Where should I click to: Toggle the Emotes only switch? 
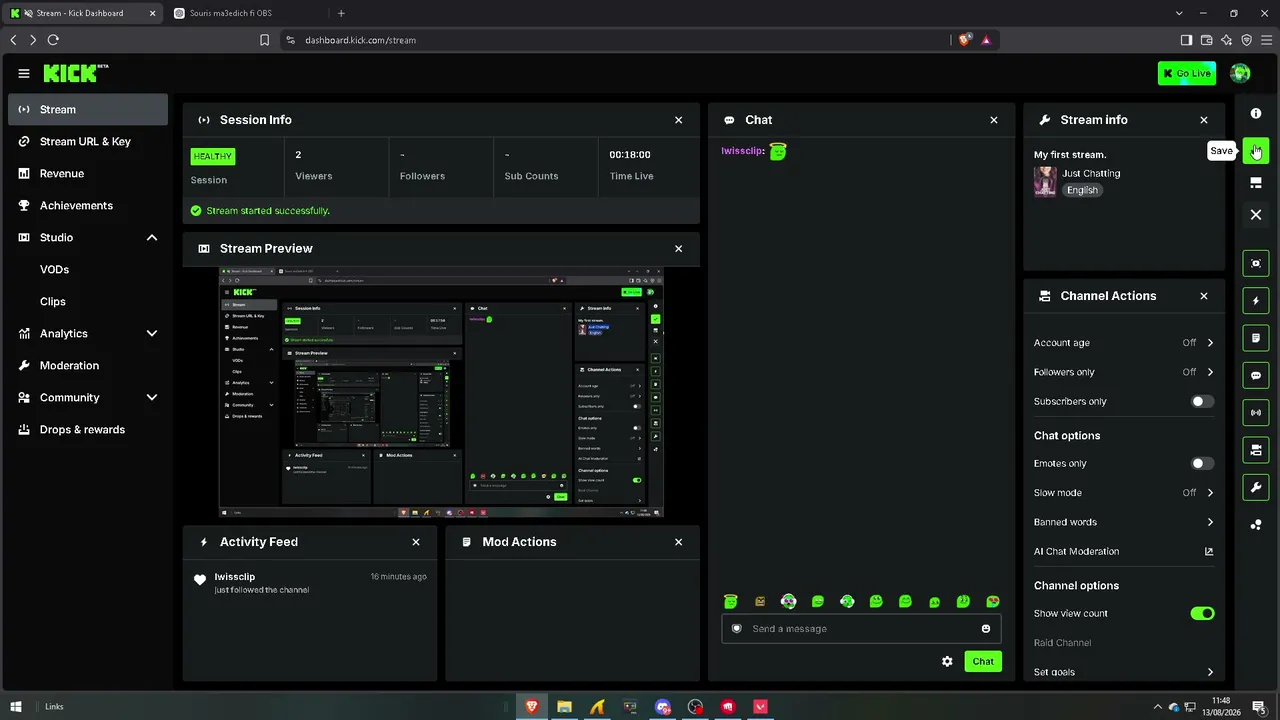click(x=1203, y=464)
